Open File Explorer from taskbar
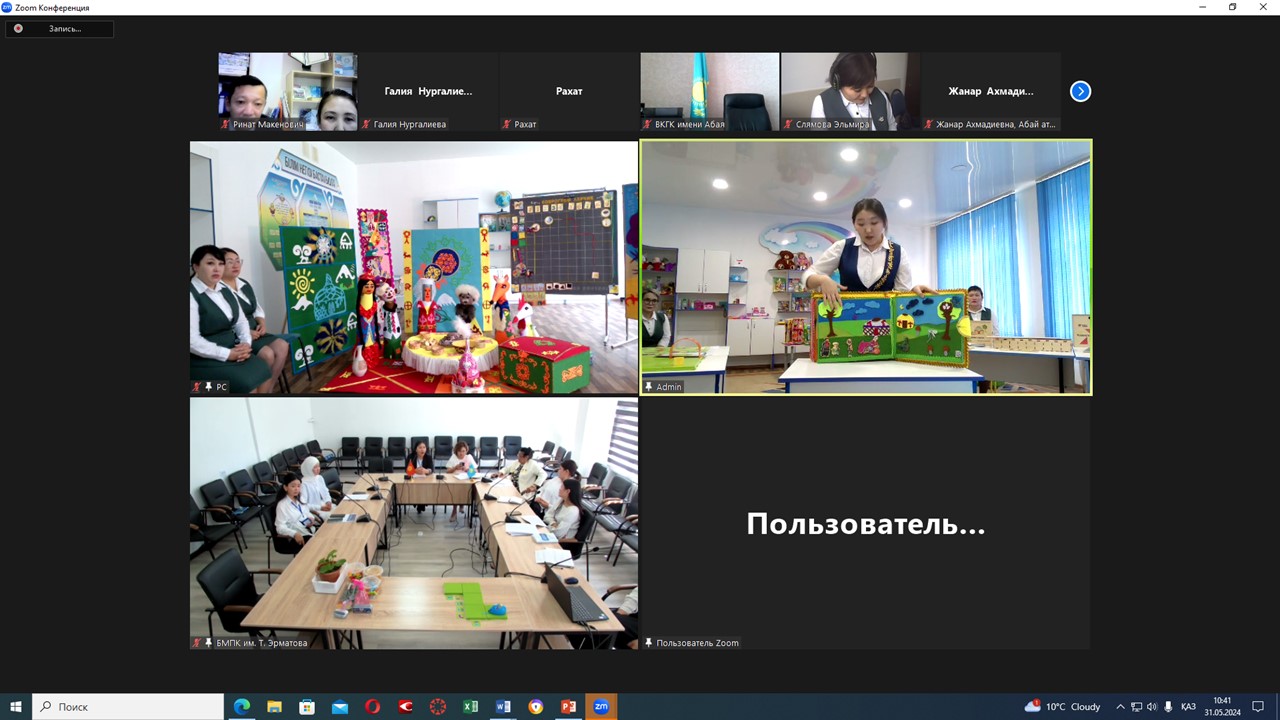This screenshot has height=720, width=1280. [x=274, y=707]
